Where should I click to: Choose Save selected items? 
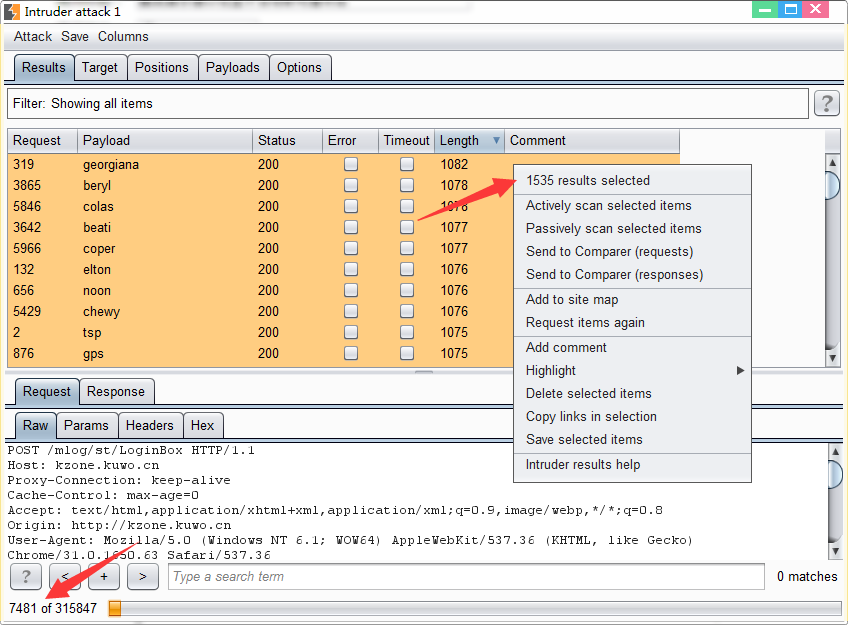click(632, 440)
